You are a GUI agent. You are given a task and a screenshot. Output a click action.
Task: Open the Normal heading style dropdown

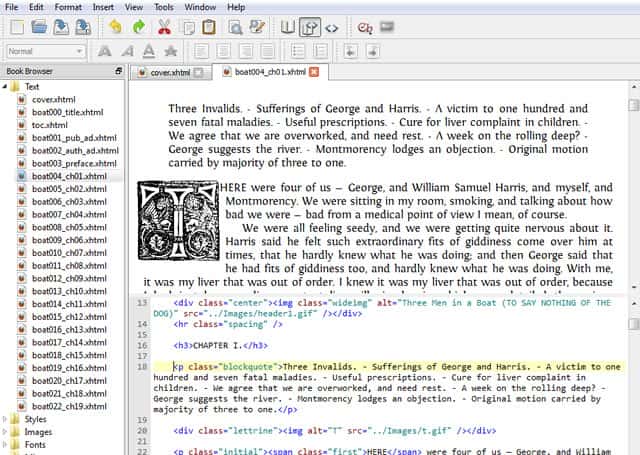pyautogui.click(x=46, y=51)
